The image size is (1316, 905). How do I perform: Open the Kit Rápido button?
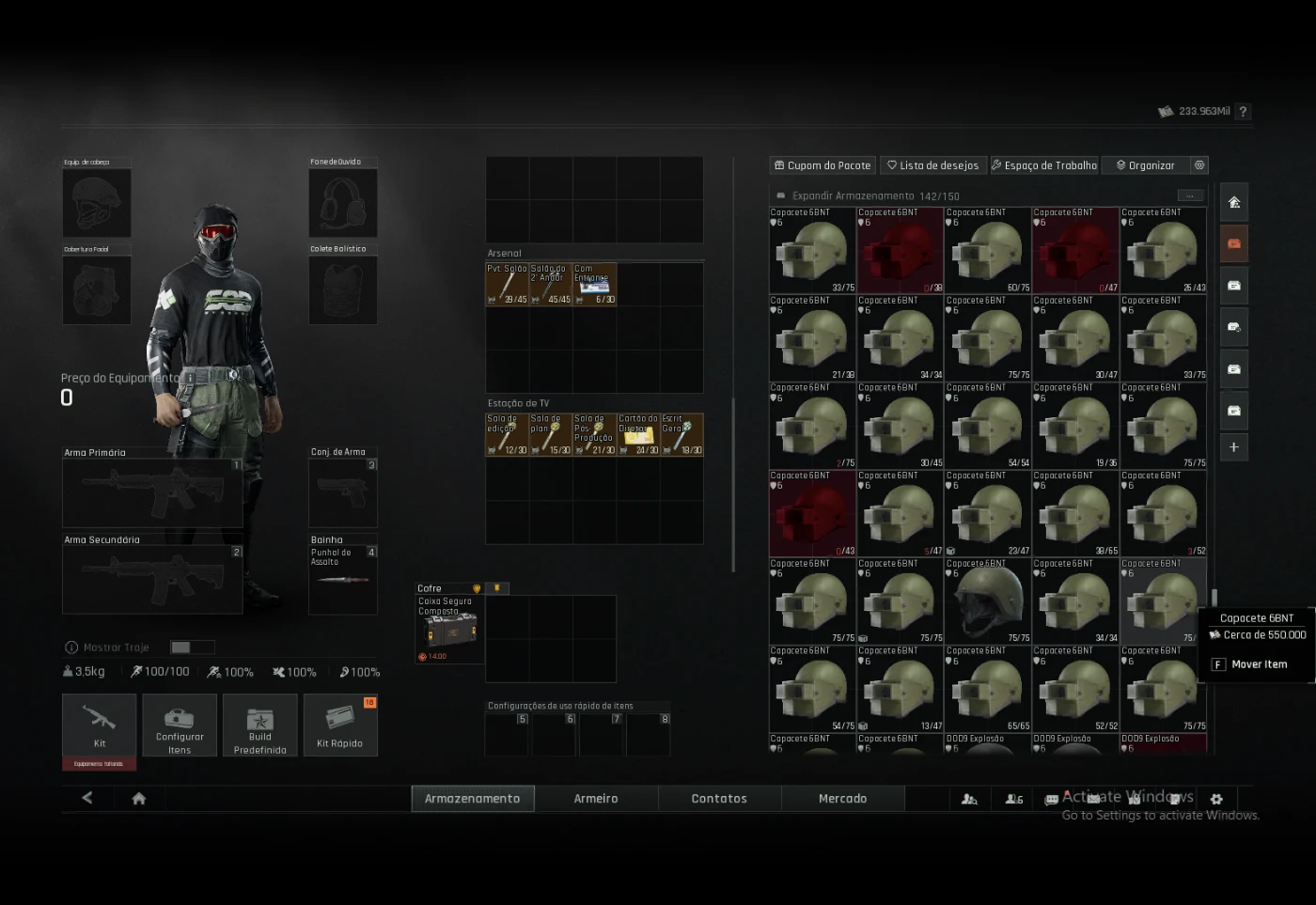[339, 725]
